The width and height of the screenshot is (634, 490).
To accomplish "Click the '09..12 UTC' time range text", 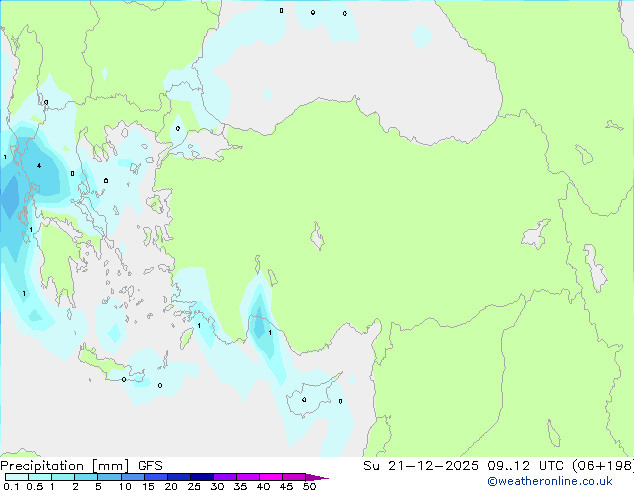I will coord(525,466).
